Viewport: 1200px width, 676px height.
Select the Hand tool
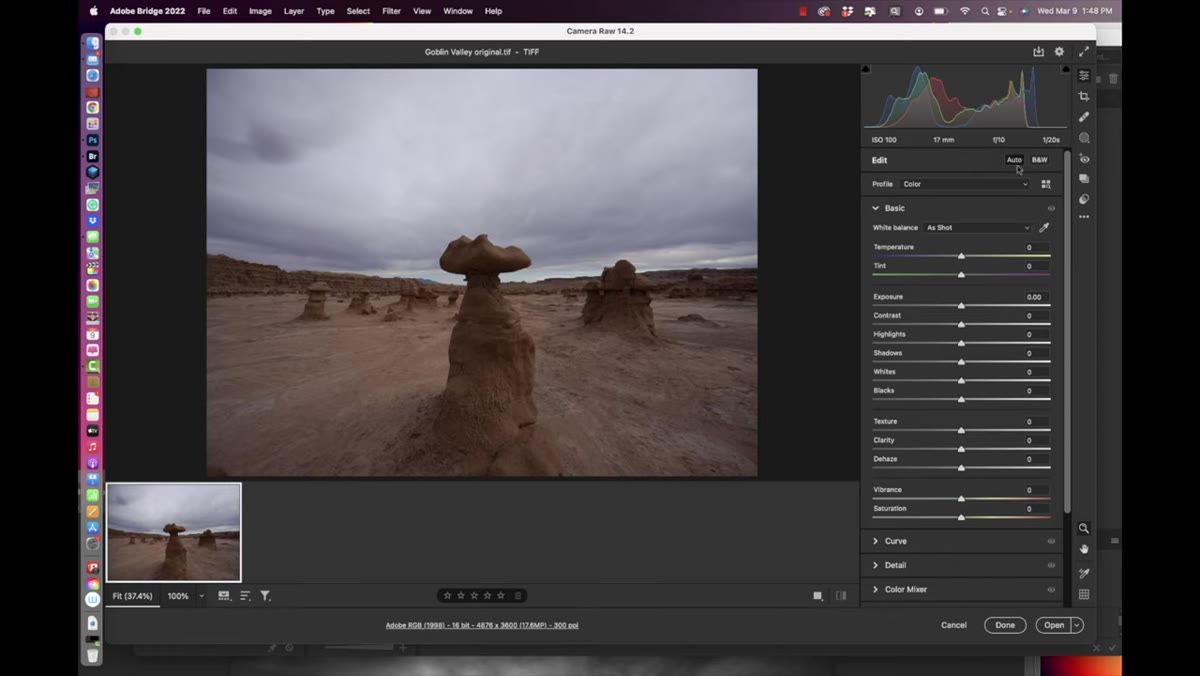(x=1084, y=549)
